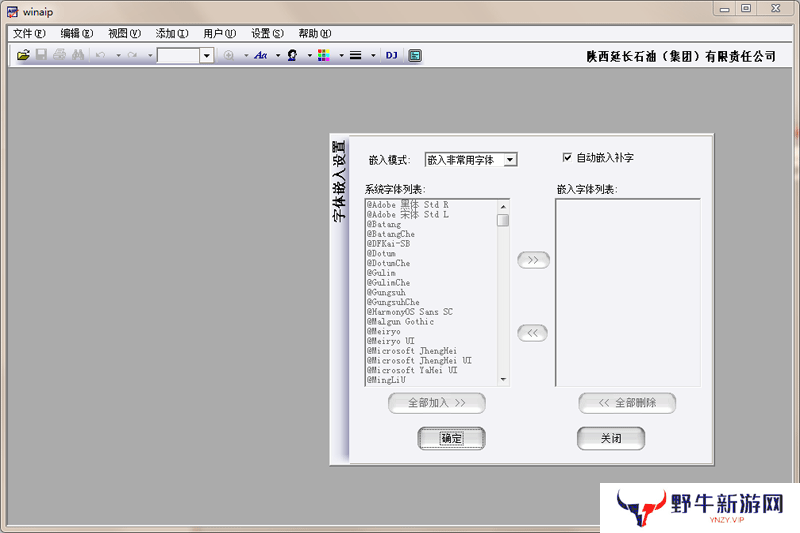This screenshot has height=533, width=800.
Task: Select @Adobe 宋体 Std L font
Action: click(408, 215)
